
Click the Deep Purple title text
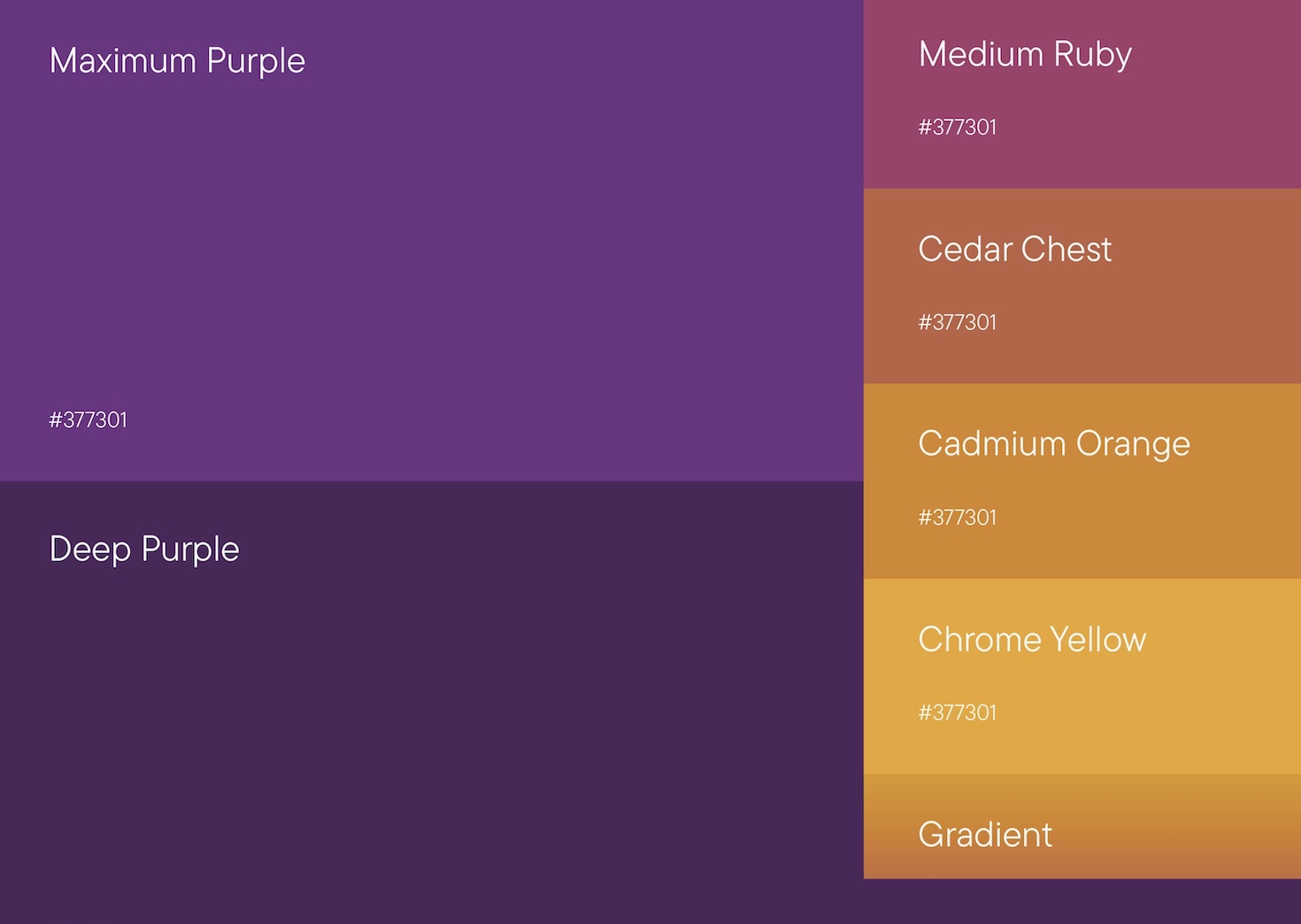point(144,550)
